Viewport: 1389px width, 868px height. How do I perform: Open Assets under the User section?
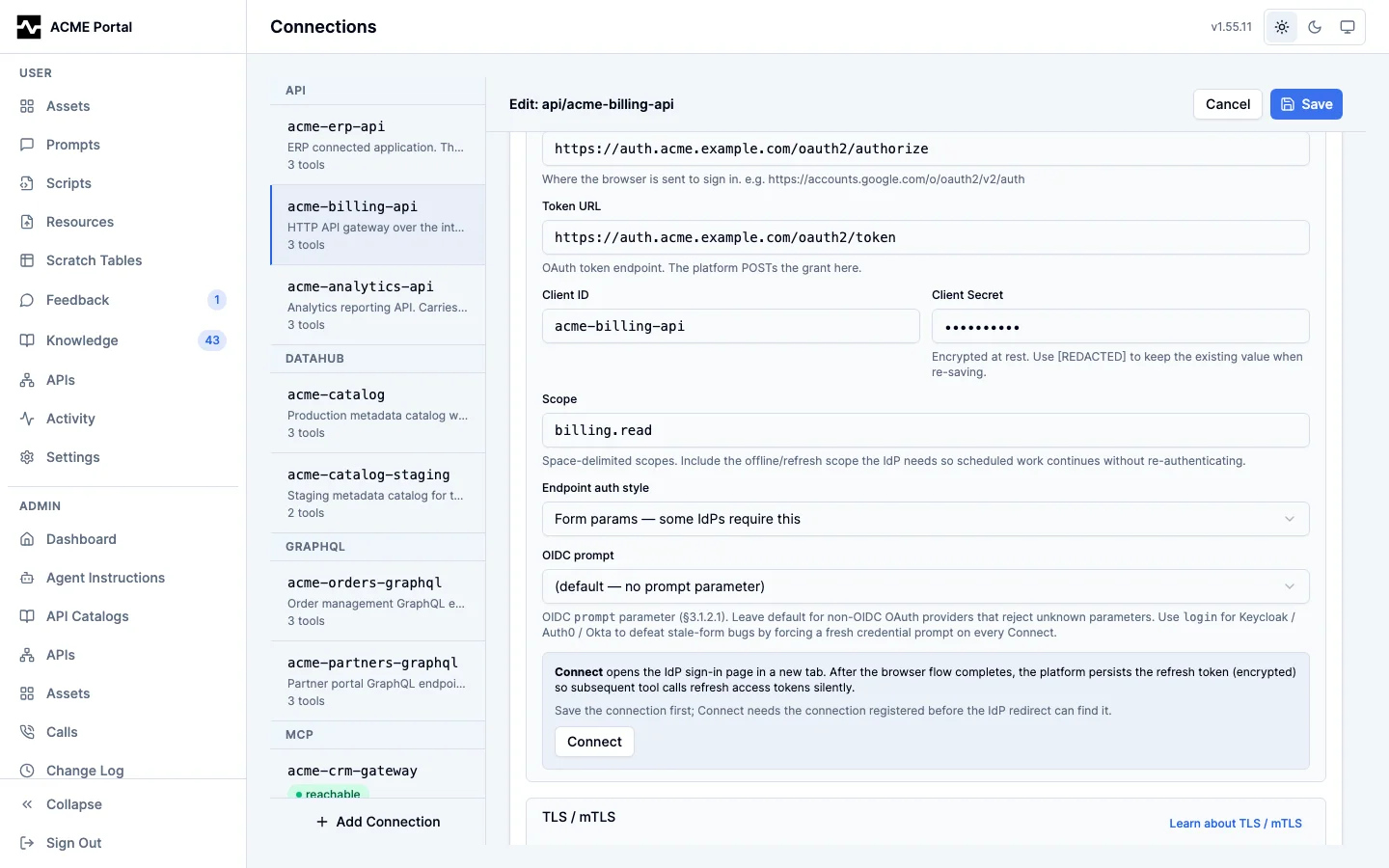point(123,106)
